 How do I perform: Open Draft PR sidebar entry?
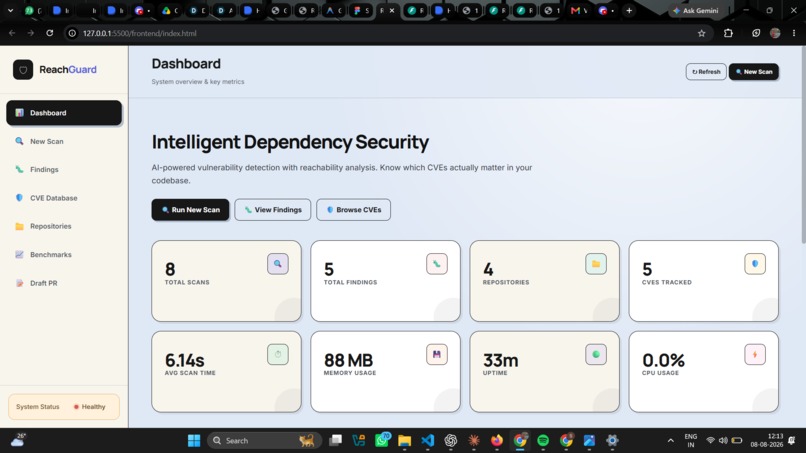(64, 283)
